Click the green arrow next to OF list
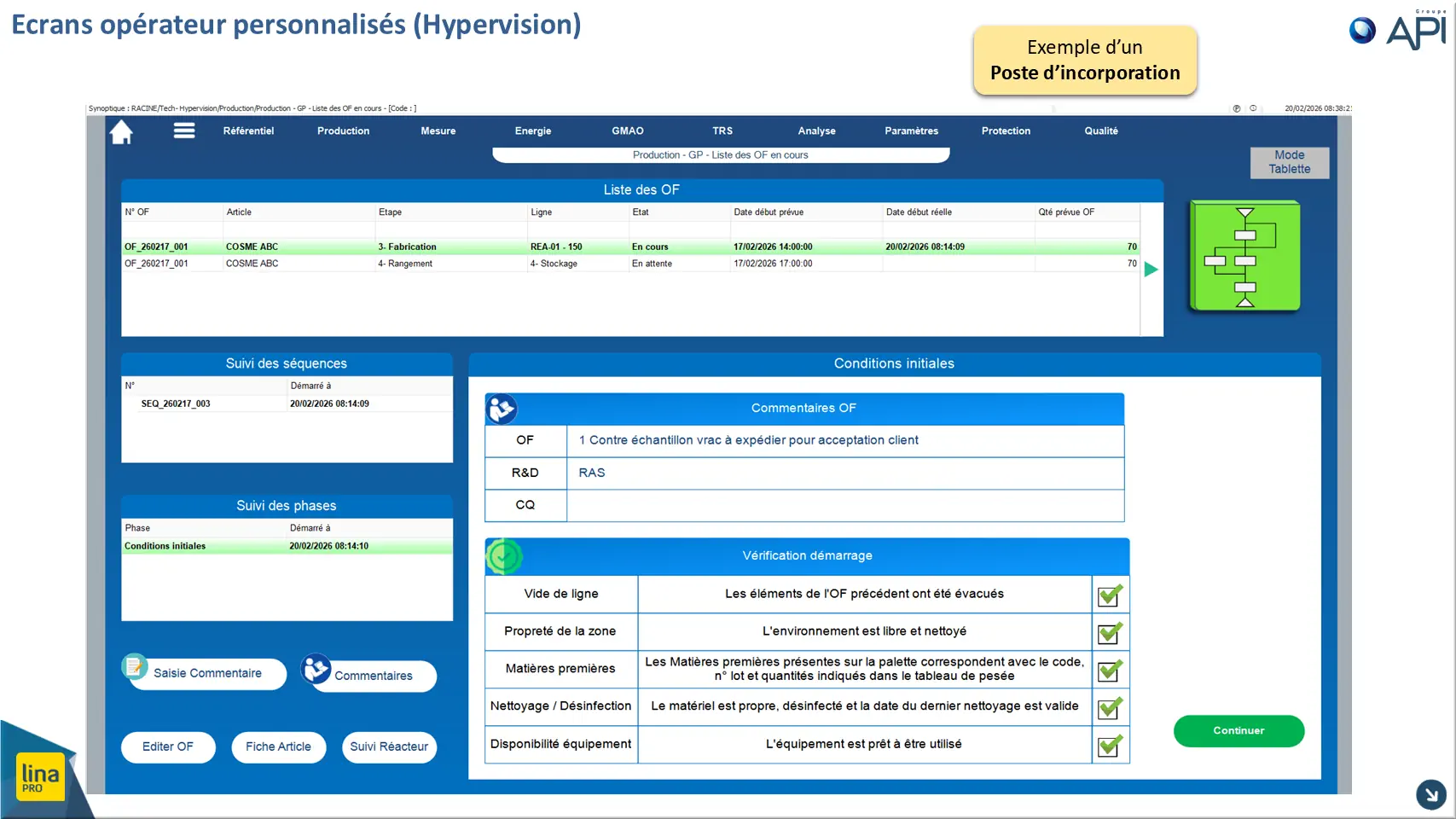 [x=1151, y=270]
